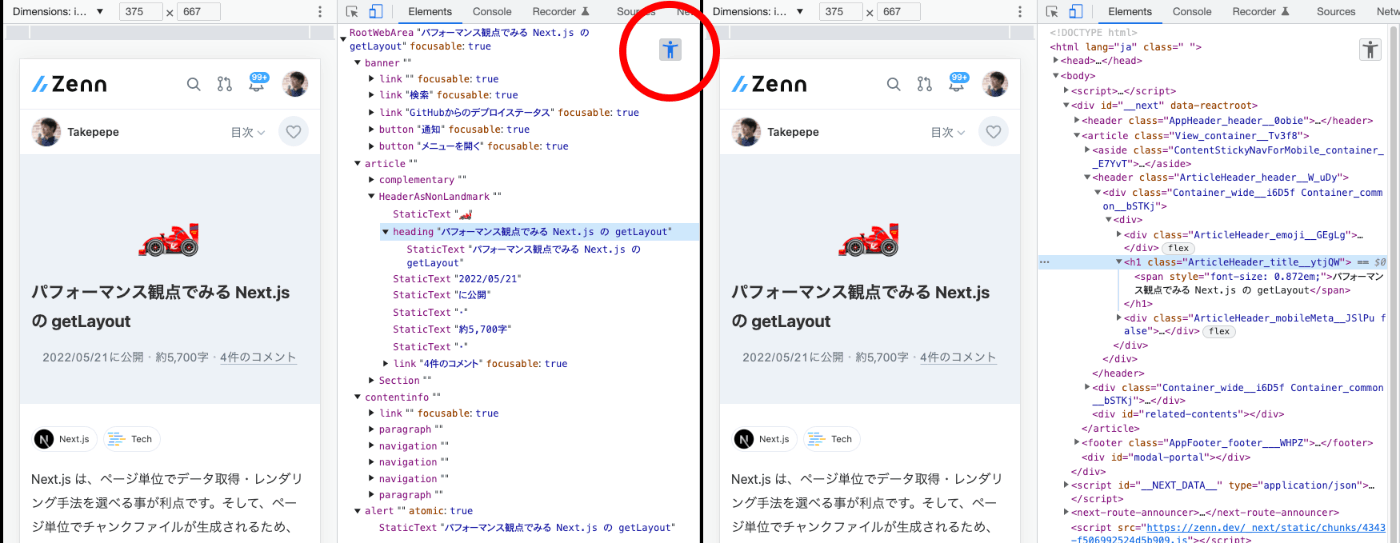This screenshot has width=1400, height=543.
Task: Select the StaticText "約5,700字" row
Action: pyautogui.click(x=453, y=329)
